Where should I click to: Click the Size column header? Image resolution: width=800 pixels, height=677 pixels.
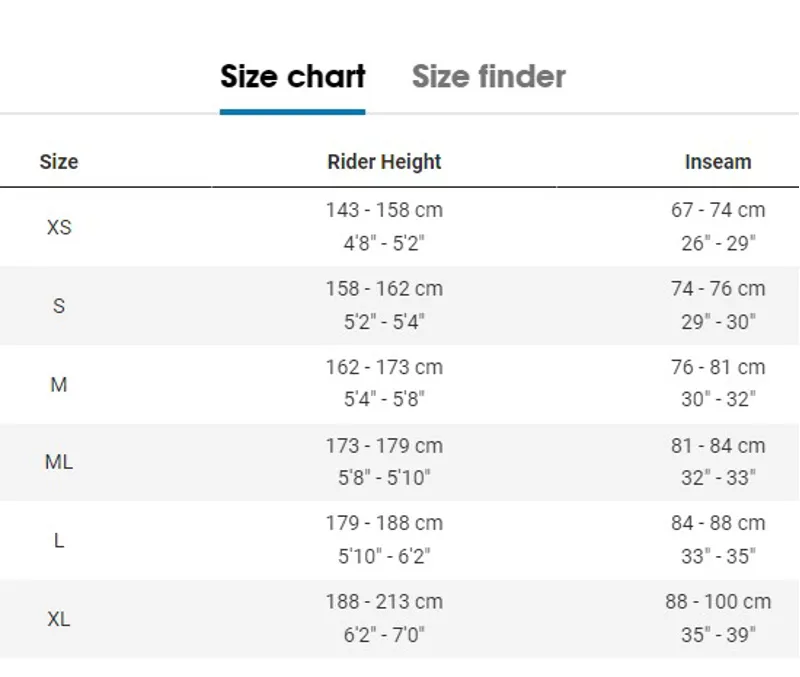tap(59, 162)
